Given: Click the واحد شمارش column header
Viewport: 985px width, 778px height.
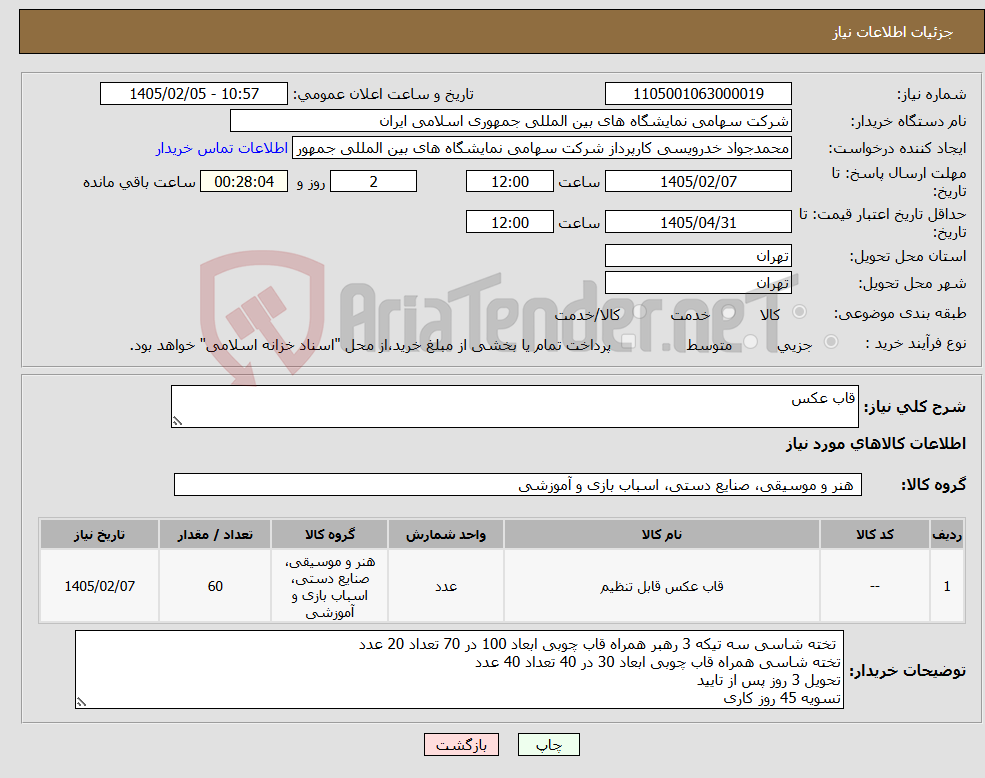Looking at the screenshot, I should (x=445, y=534).
